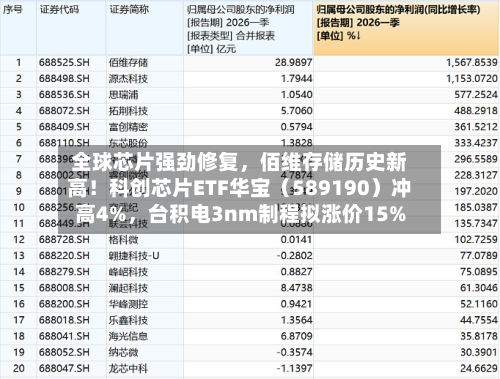Click growth rate value 102.7259
Image resolution: width=500 pixels, height=379 pixels.
tap(476, 240)
